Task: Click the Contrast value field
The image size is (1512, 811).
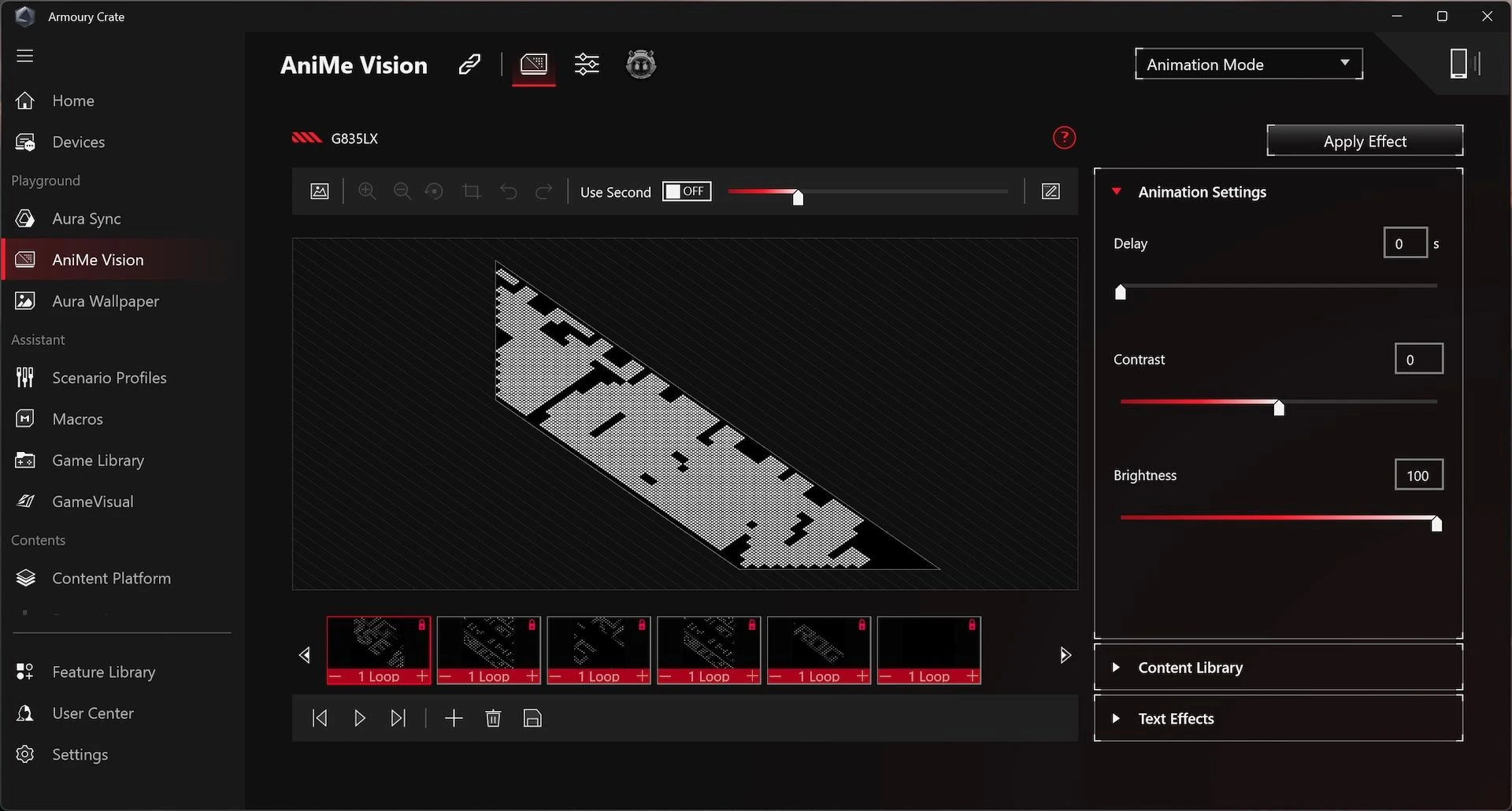Action: pyautogui.click(x=1418, y=359)
